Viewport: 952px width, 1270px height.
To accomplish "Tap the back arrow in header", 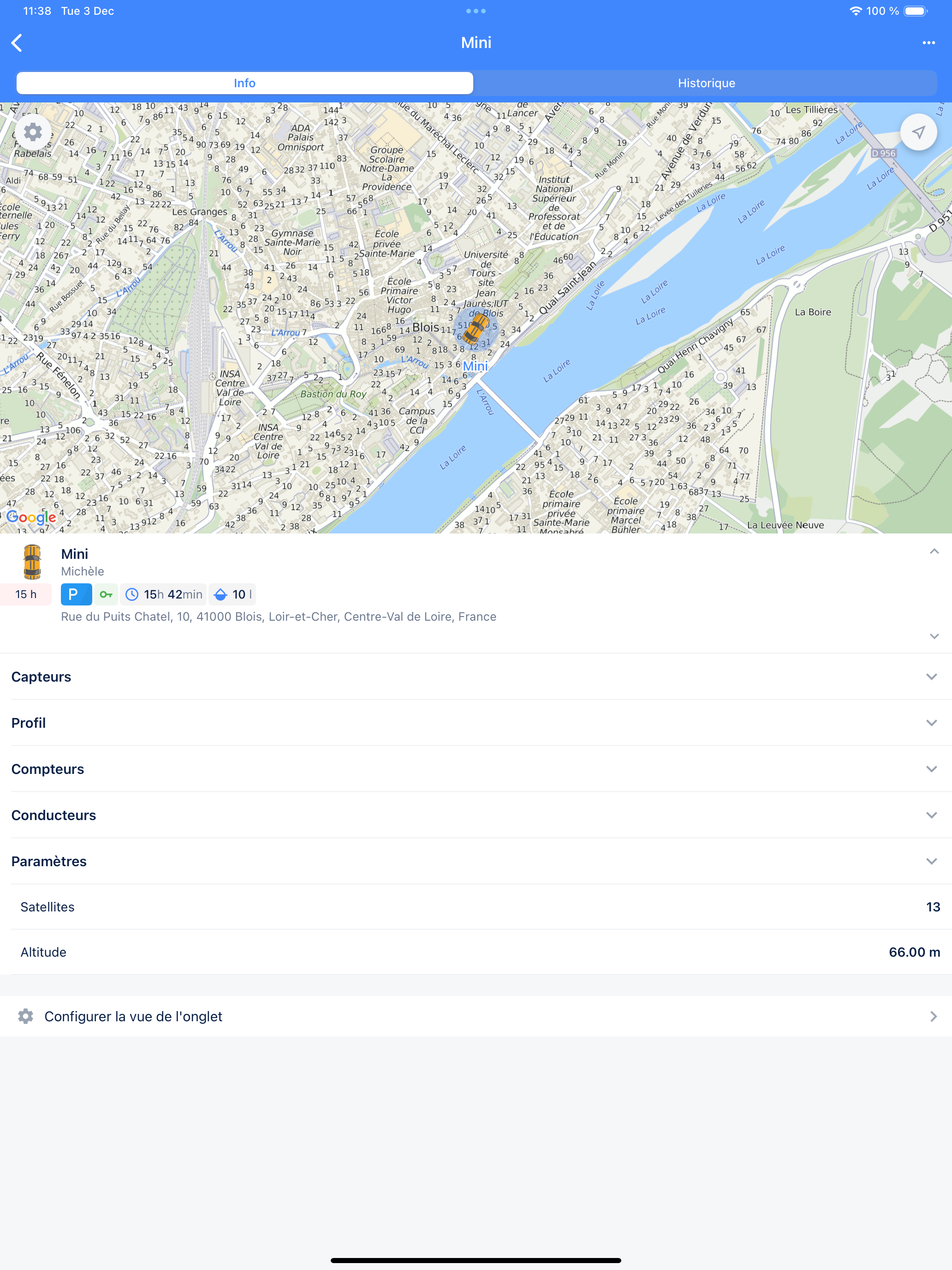I will coord(17,42).
